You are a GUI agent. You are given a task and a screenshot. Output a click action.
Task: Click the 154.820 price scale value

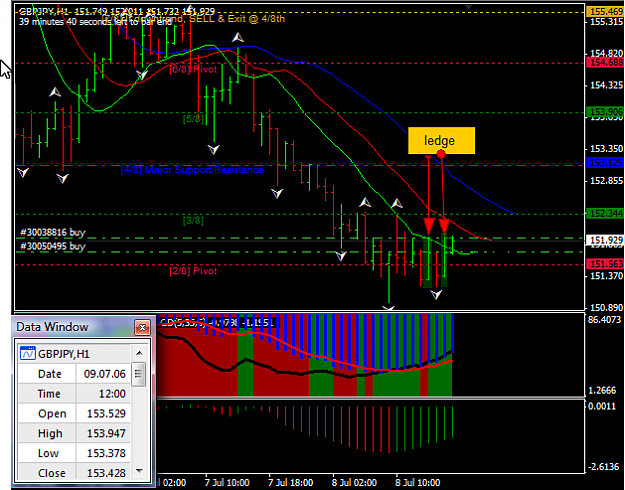[606, 53]
